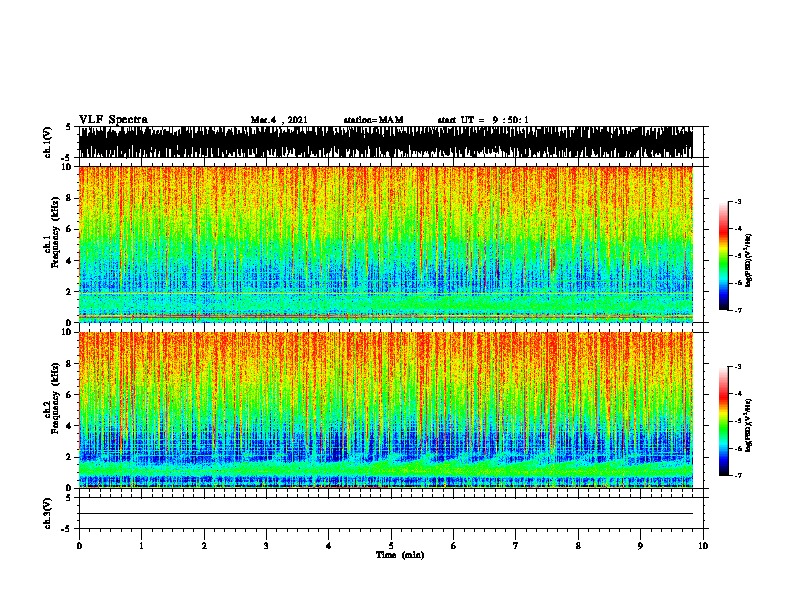The height and width of the screenshot is (612, 792).
Task: Click the "log(PSD)" unit label beside ch.1 color bar
Action: (748, 260)
